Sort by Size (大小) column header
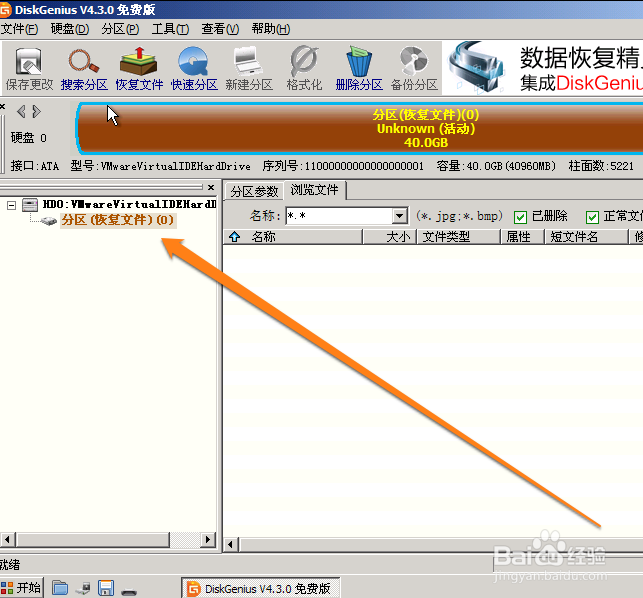Screen dimensions: 643x598 pyautogui.click(x=390, y=237)
